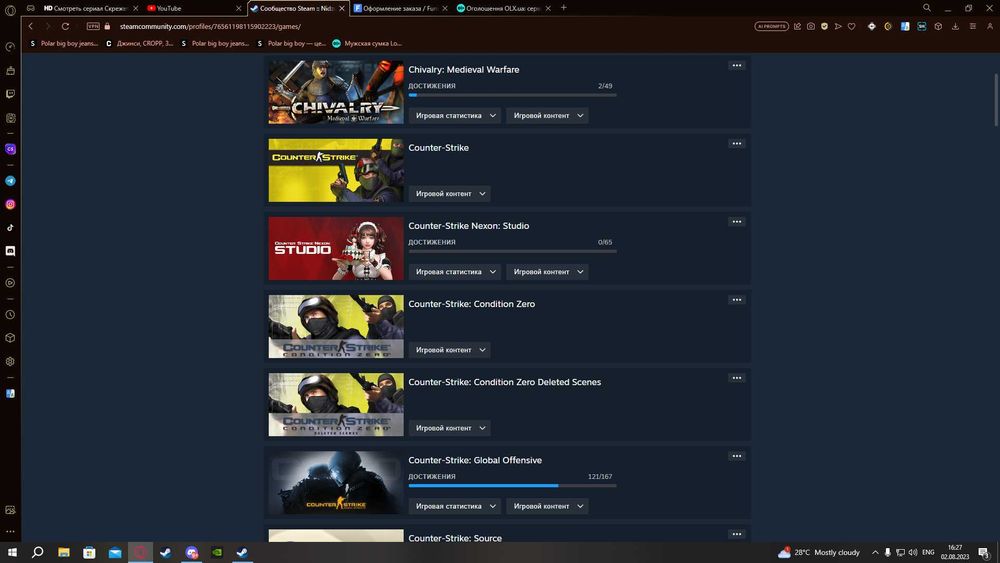Open the extensions cube icon in toolbar
This screenshot has height=563, width=1000.
938,26
